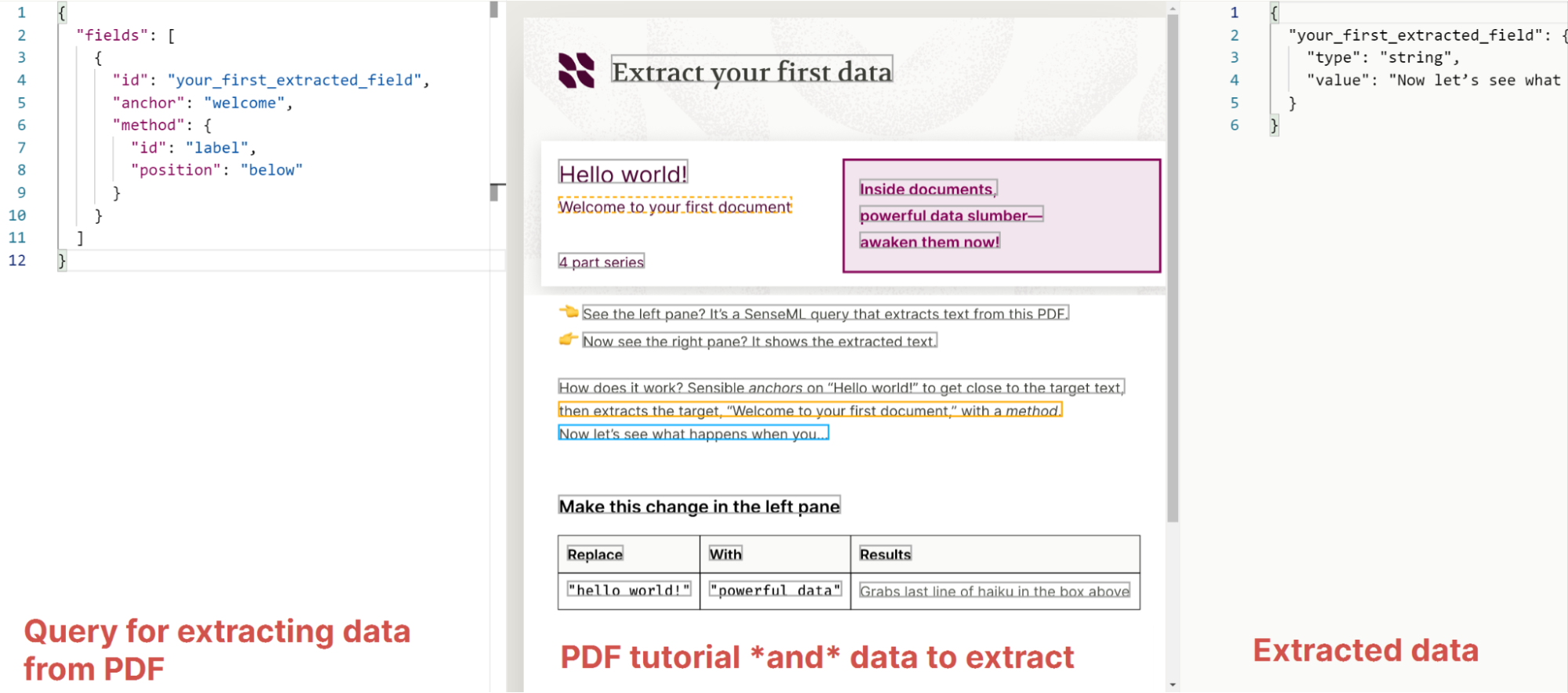Select "awaken them now!" haiku line
The height and width of the screenshot is (693, 1568).
(x=930, y=241)
